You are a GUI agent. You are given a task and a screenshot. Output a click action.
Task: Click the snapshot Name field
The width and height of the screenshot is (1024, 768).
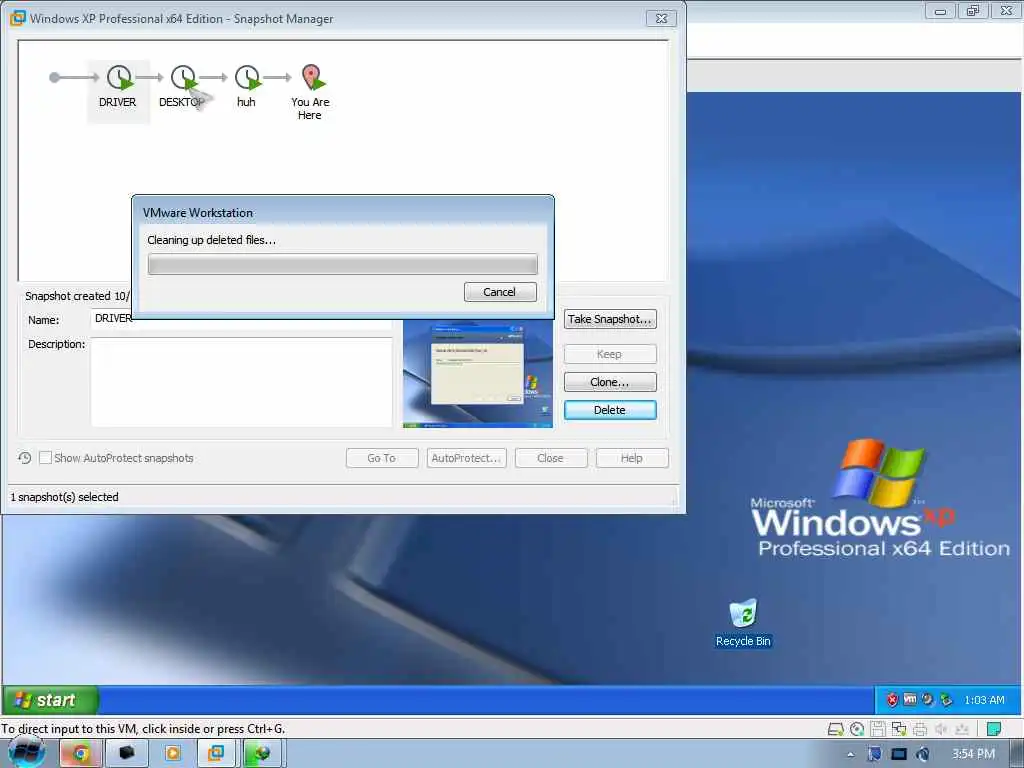click(242, 319)
